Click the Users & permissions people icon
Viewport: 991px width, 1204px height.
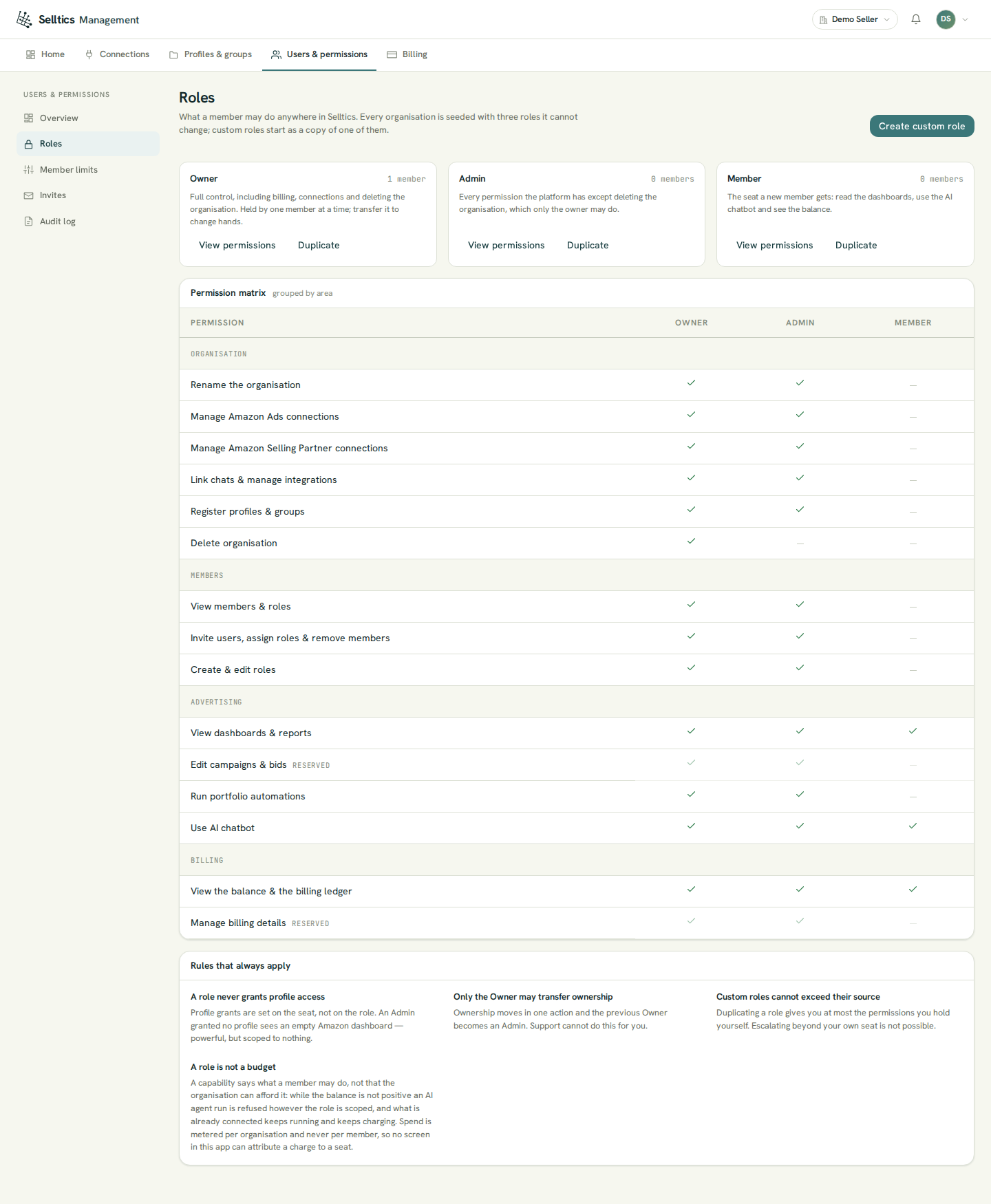click(276, 54)
